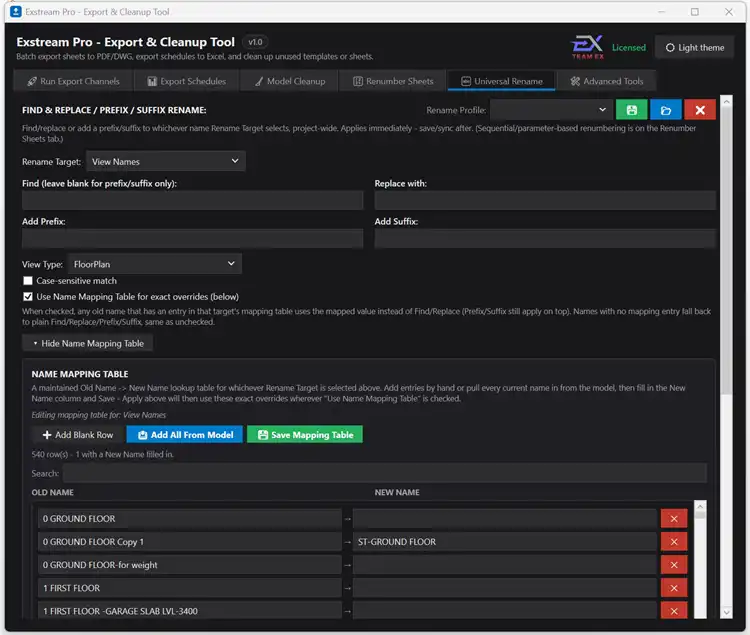The image size is (750, 635).
Task: Open the Rename Target dropdown
Action: pyautogui.click(x=165, y=161)
